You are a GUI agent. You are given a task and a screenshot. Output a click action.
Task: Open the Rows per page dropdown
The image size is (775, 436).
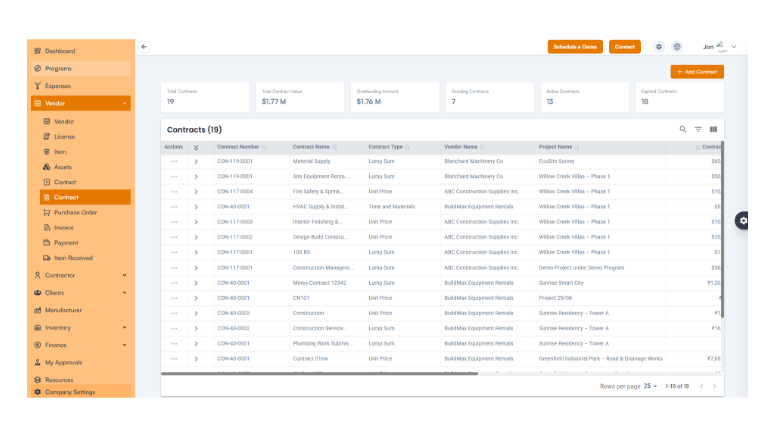pos(651,385)
